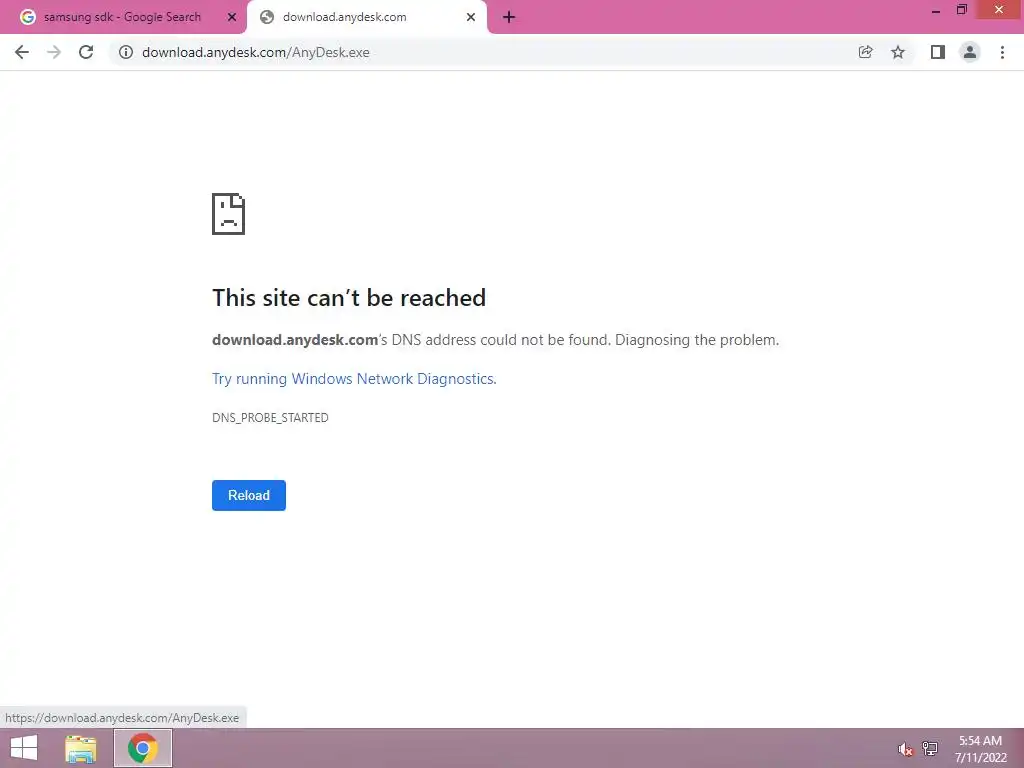Select the download.anydesk.com tab

click(x=366, y=17)
